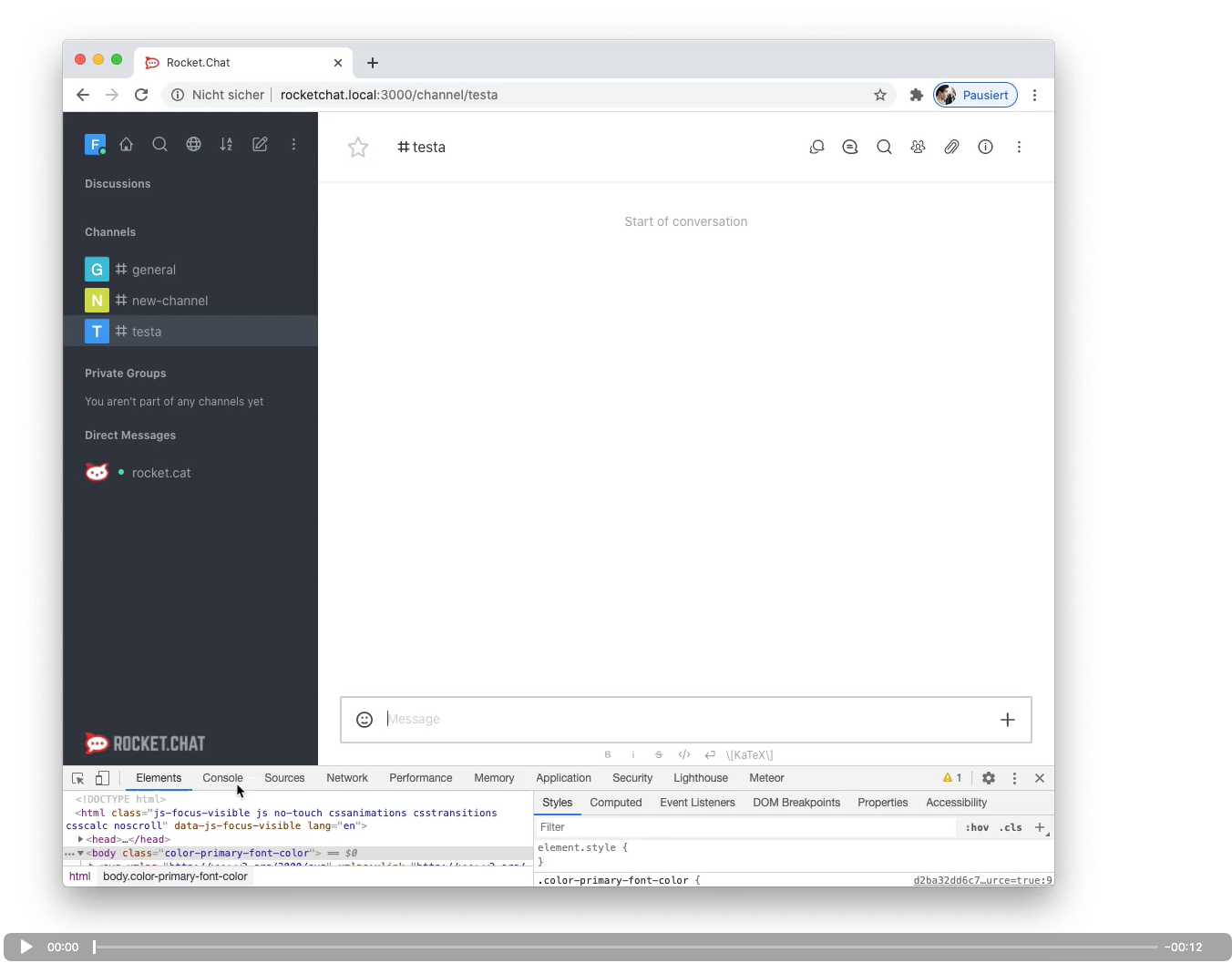This screenshot has width=1232, height=963.
Task: Open the emoji picker in message box
Action: pos(364,719)
